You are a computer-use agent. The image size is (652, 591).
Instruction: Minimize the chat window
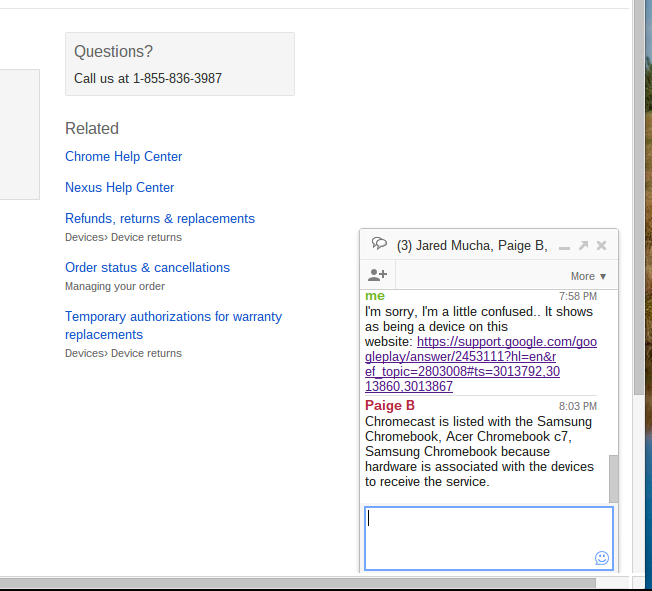point(565,246)
